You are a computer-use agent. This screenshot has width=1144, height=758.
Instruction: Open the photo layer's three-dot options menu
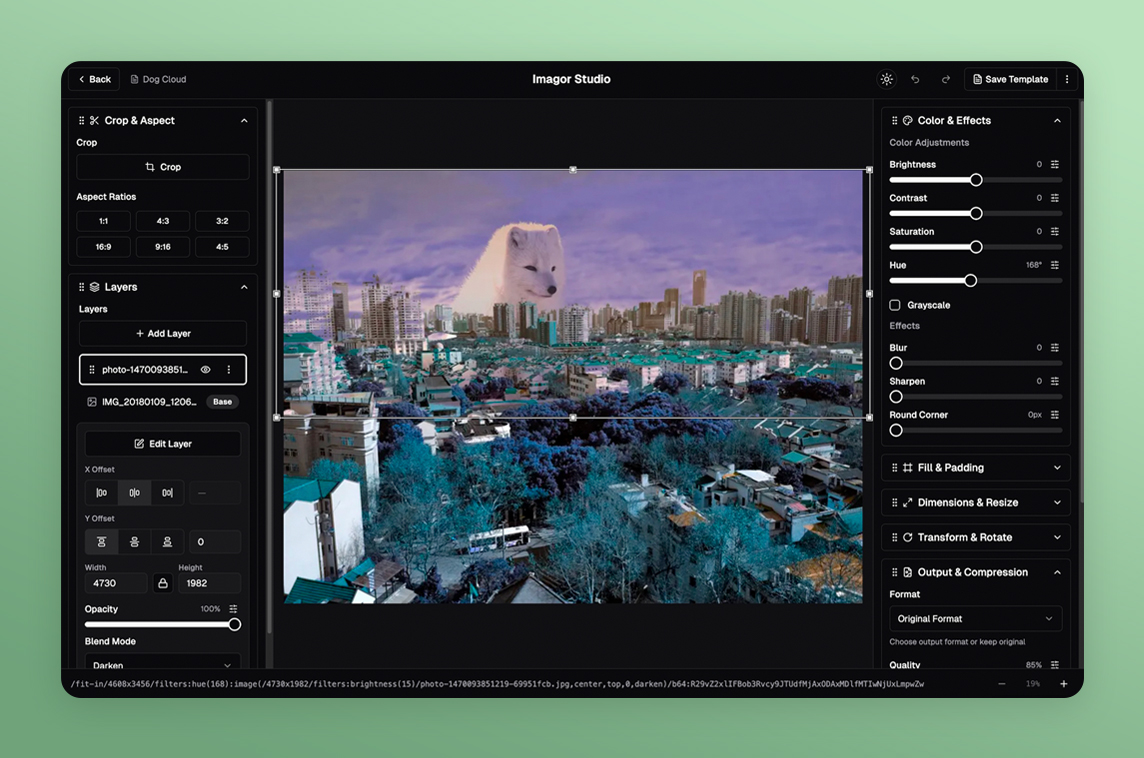[229, 370]
